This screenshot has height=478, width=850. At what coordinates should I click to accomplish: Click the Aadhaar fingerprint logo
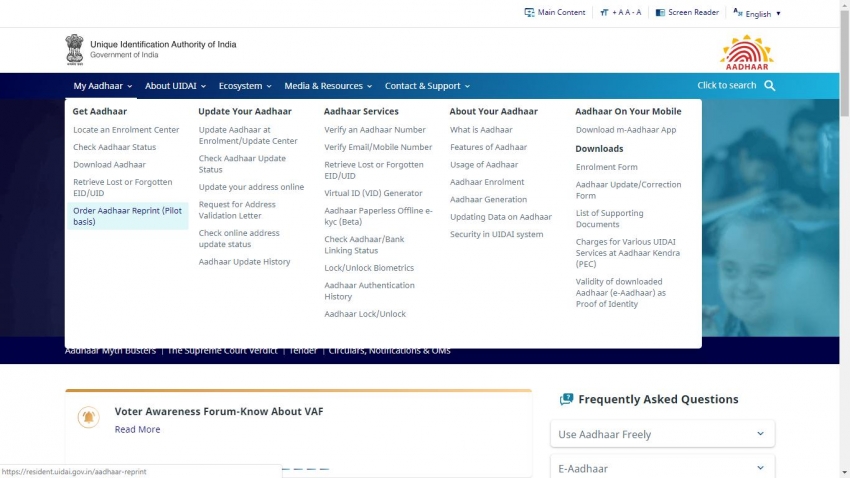point(746,50)
